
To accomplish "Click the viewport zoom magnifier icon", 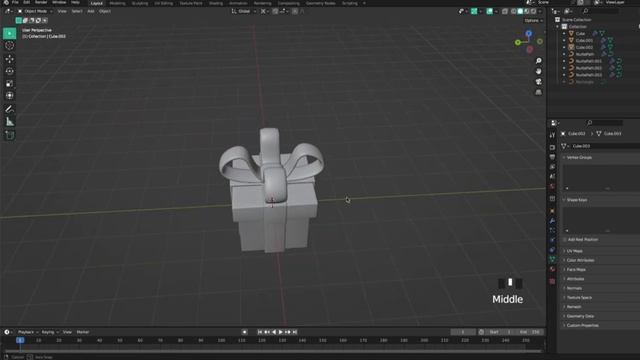I will coord(538,61).
